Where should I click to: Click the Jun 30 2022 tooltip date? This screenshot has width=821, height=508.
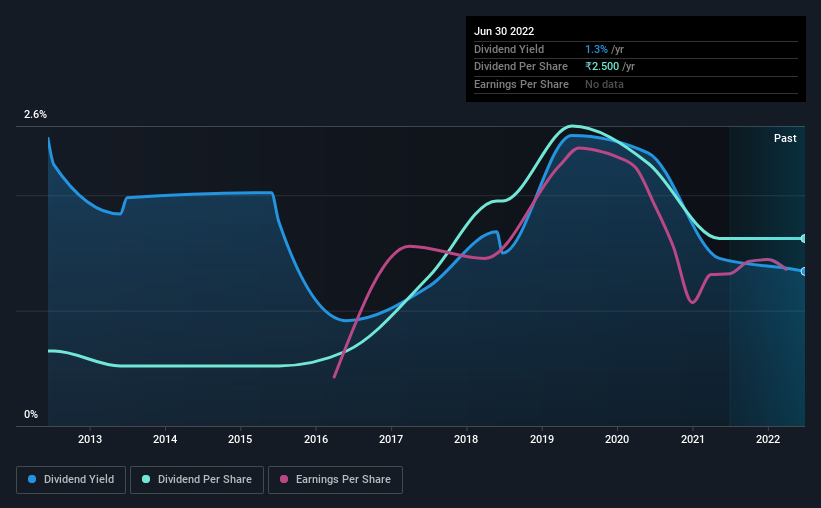pos(504,31)
